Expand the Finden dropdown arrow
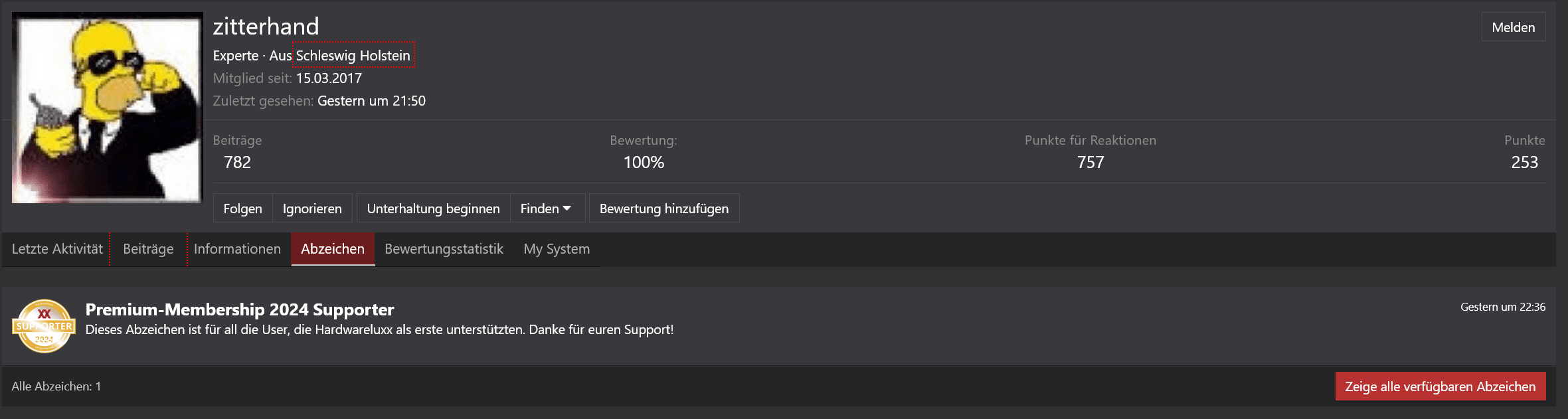Viewport: 1568px width, 419px height. pos(566,209)
